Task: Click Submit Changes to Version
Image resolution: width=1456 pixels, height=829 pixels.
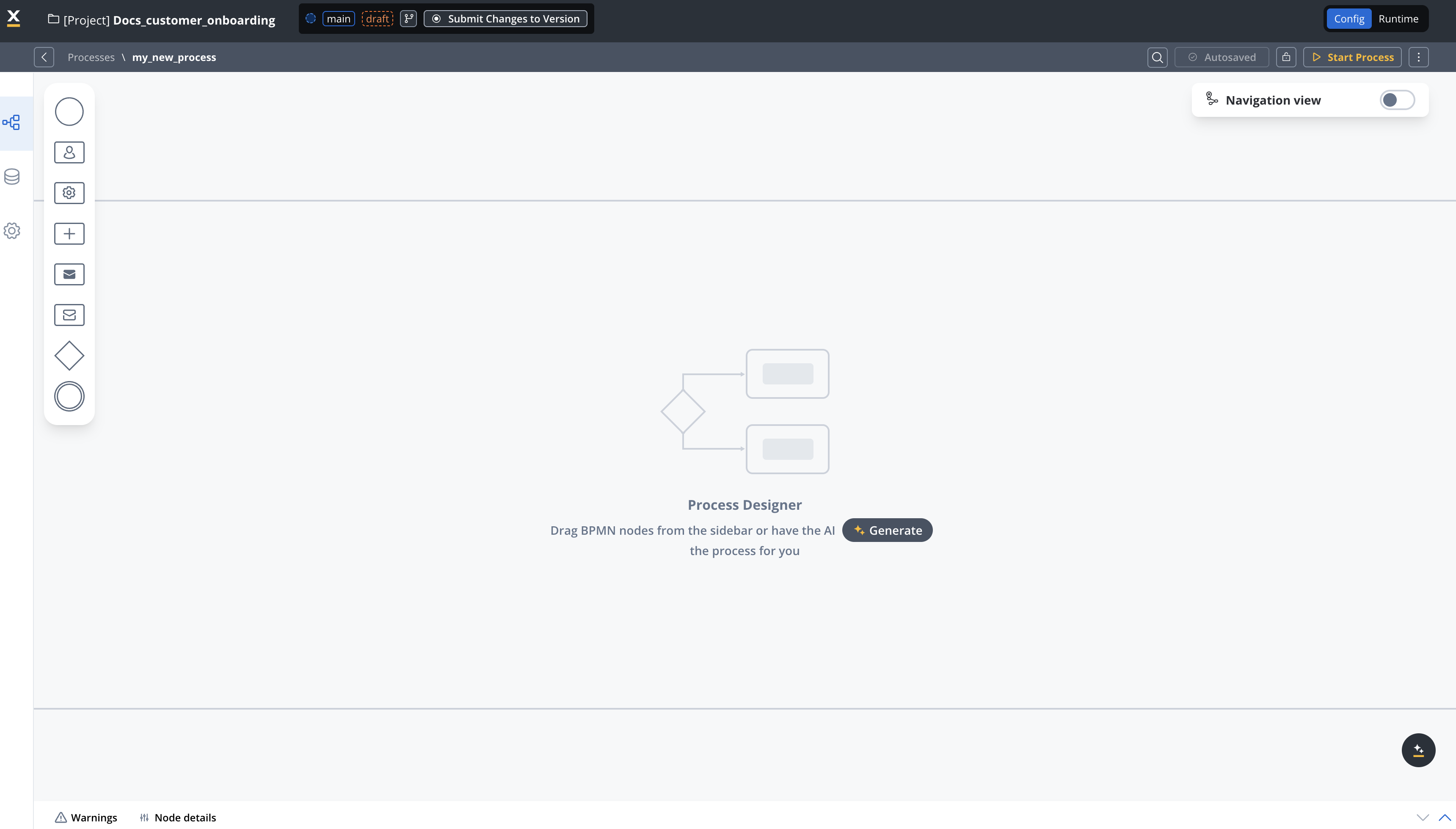Action: coord(505,19)
